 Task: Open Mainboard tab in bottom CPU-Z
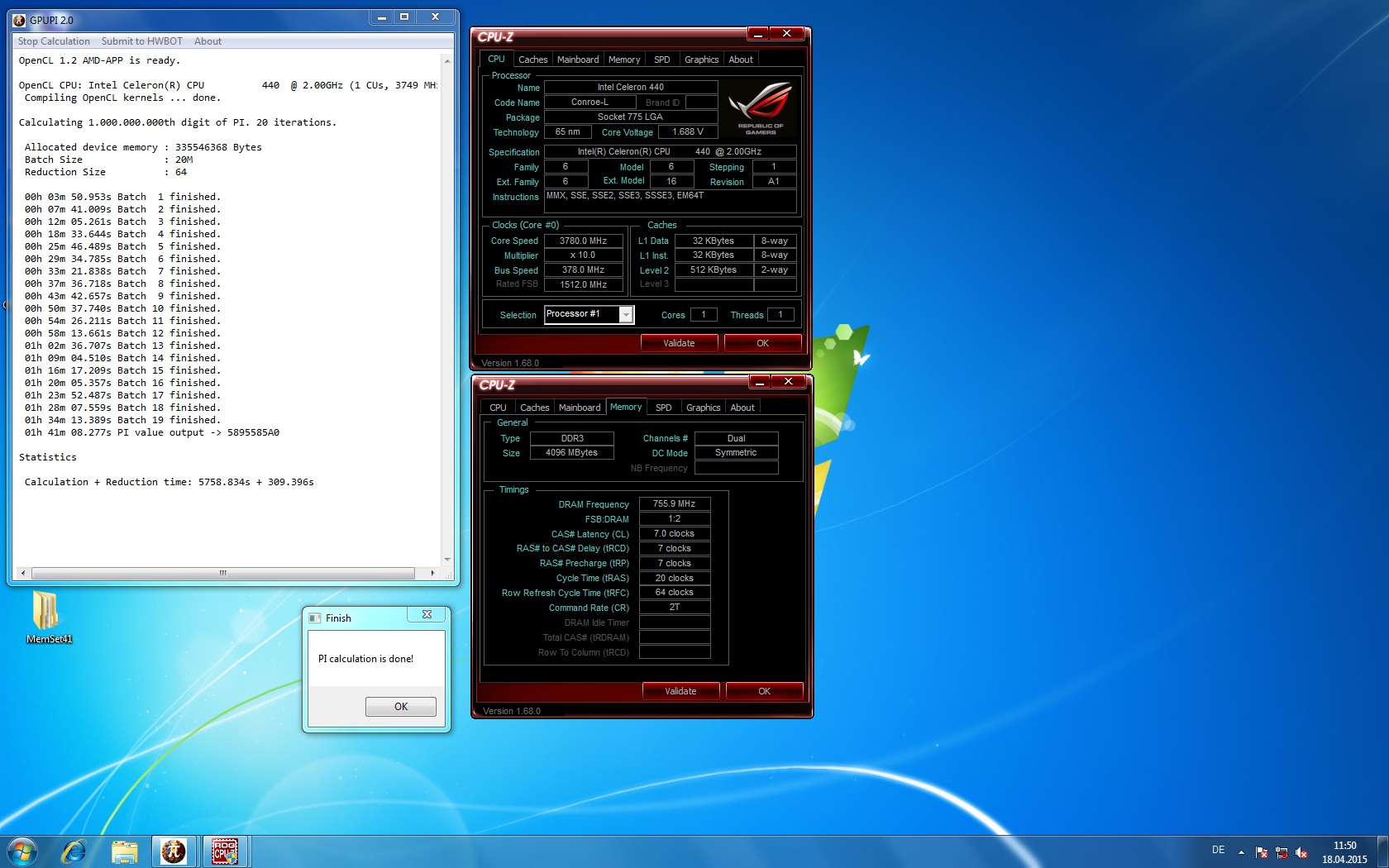pos(579,408)
